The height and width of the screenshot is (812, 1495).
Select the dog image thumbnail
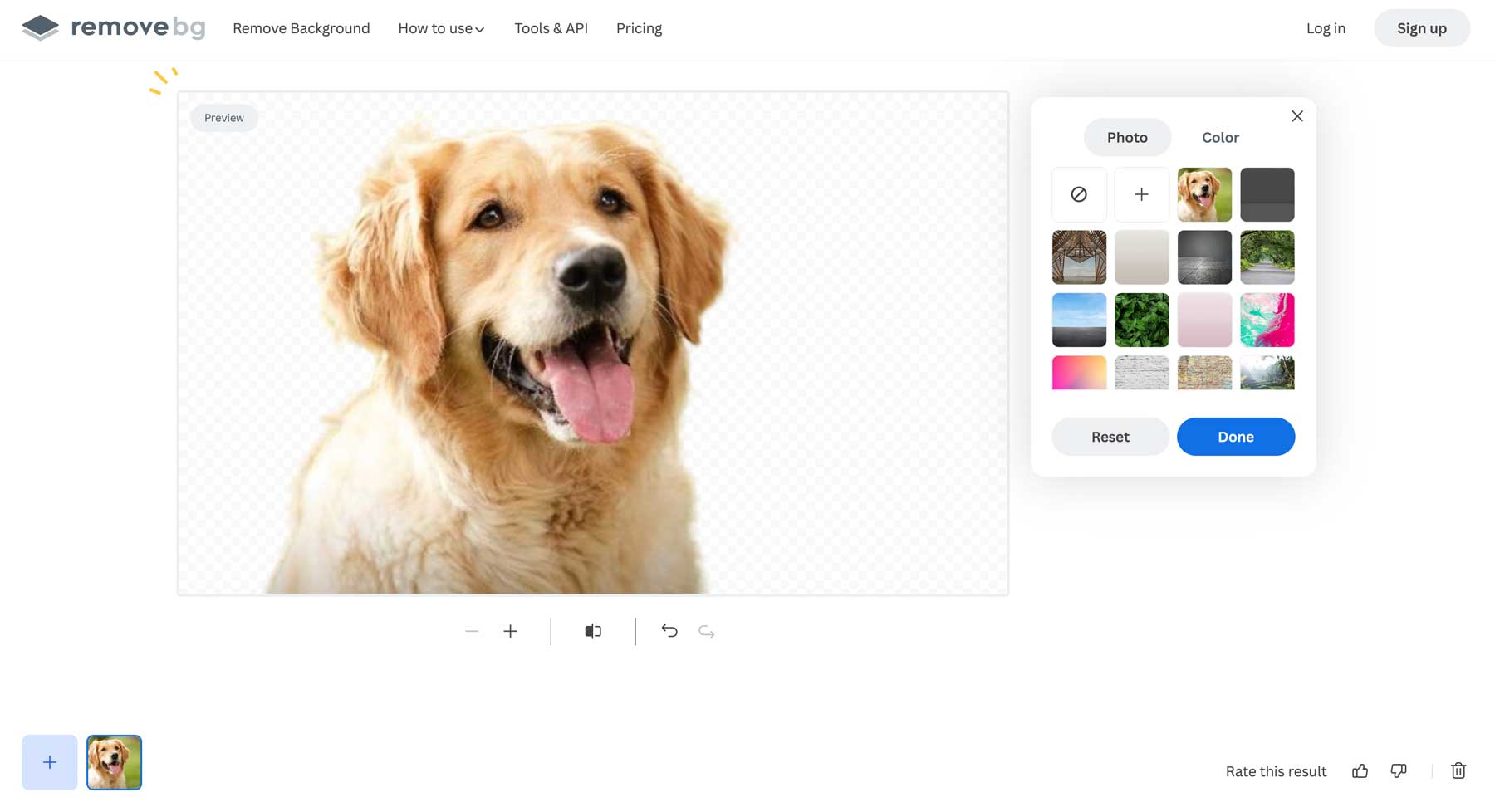(114, 761)
